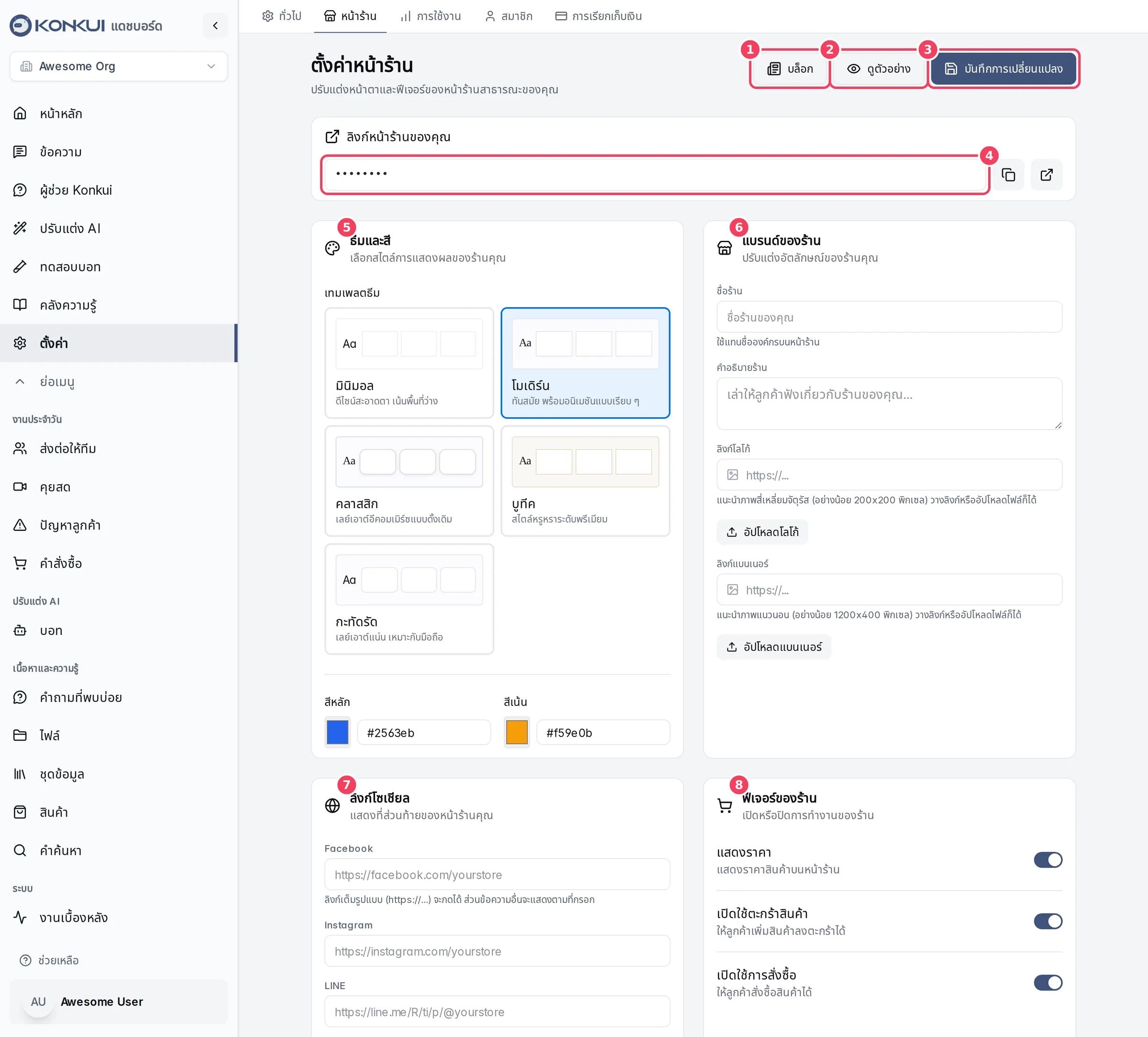Switch to the สมาชิก tab
1148x1037 pixels.
508,16
